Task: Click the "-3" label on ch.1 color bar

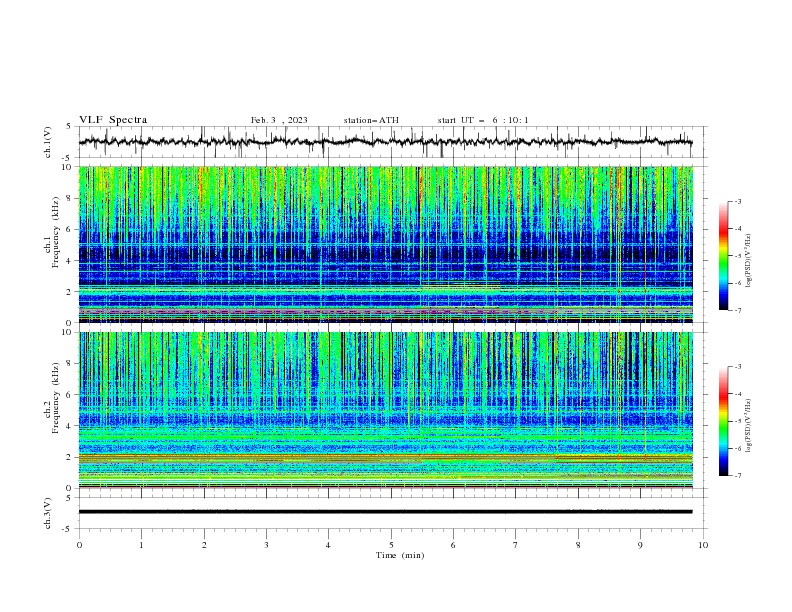Action: (x=737, y=201)
